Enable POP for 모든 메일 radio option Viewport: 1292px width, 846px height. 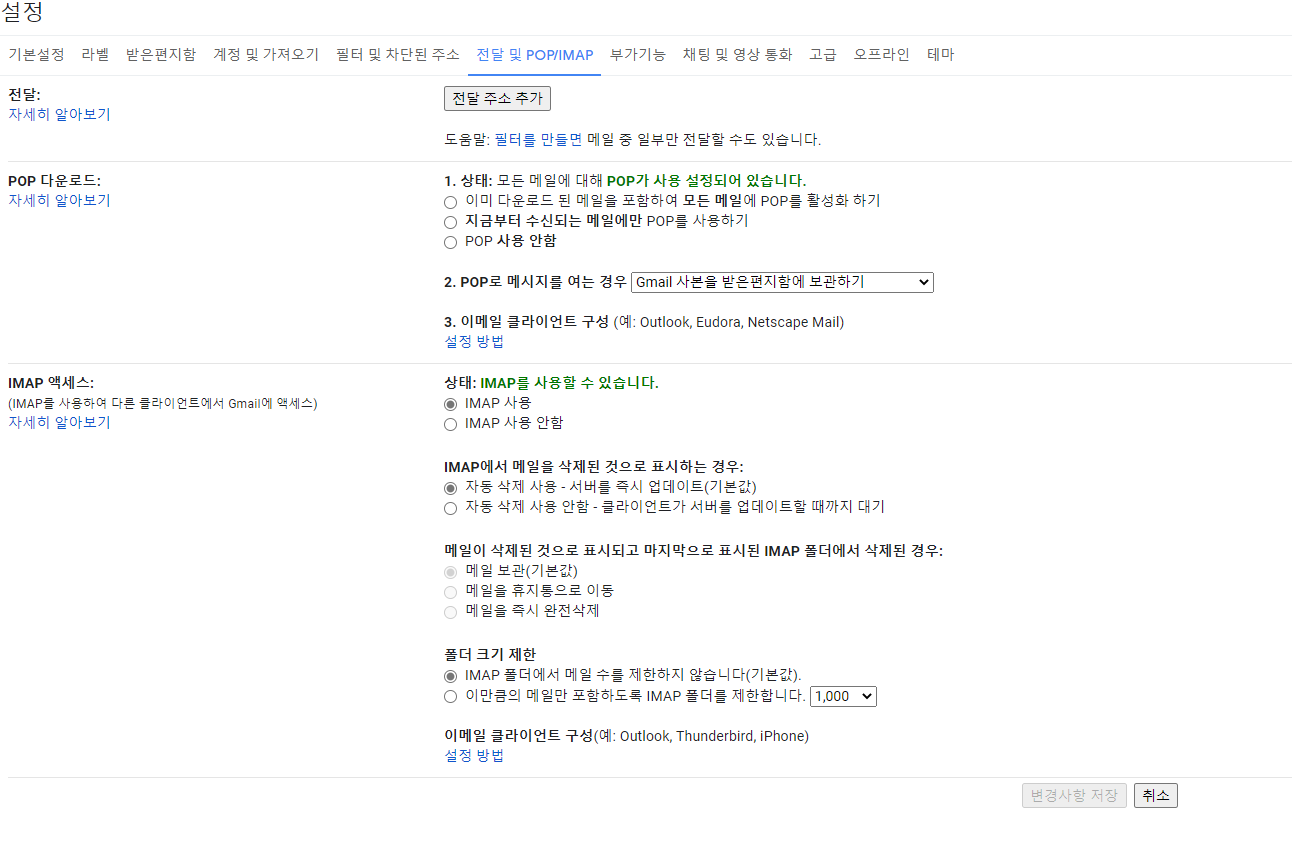(x=450, y=201)
